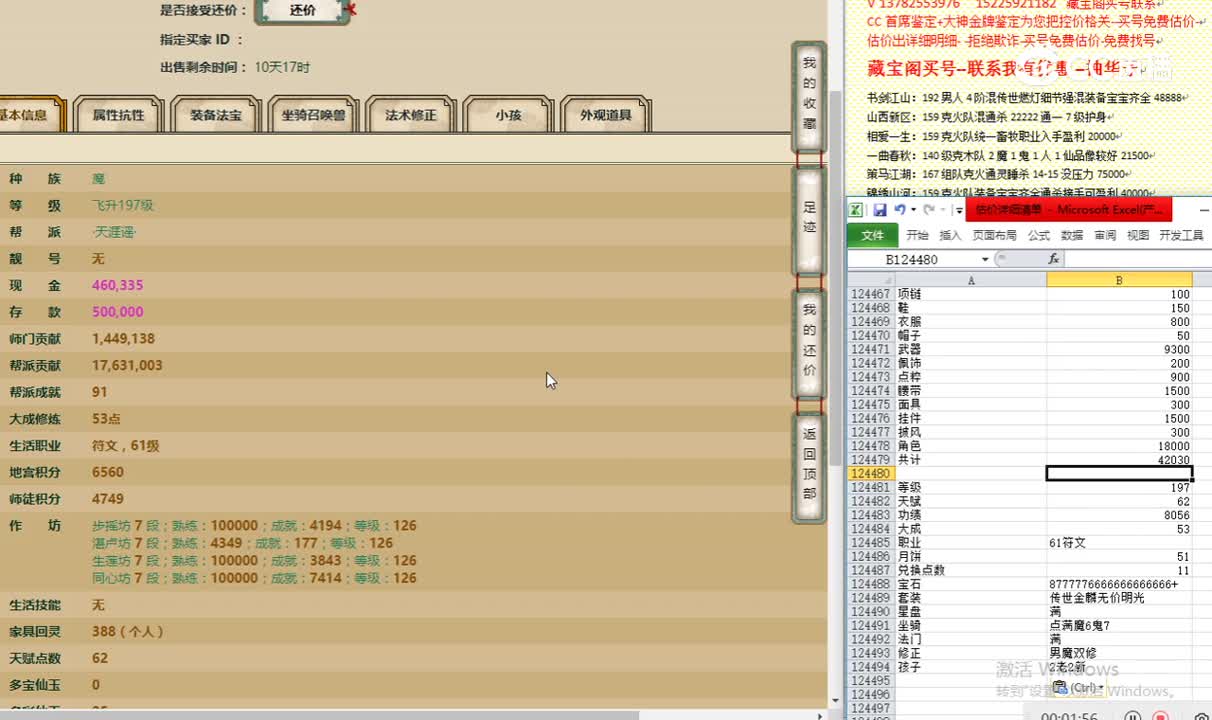This screenshot has width=1212, height=720.
Task: Click the fx insert function icon
Action: [x=1053, y=259]
